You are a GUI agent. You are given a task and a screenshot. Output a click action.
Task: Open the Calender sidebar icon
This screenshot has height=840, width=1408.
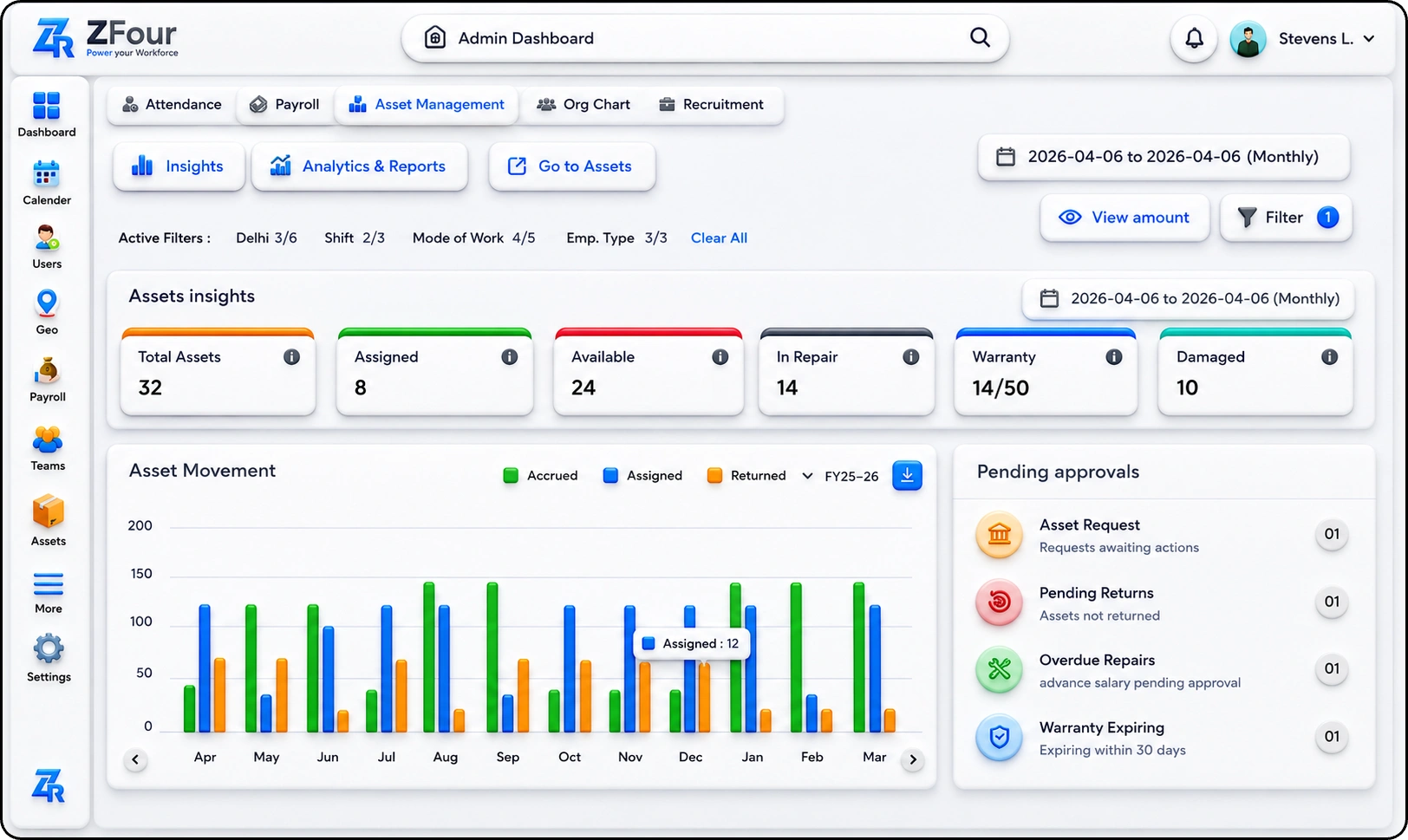click(x=46, y=173)
